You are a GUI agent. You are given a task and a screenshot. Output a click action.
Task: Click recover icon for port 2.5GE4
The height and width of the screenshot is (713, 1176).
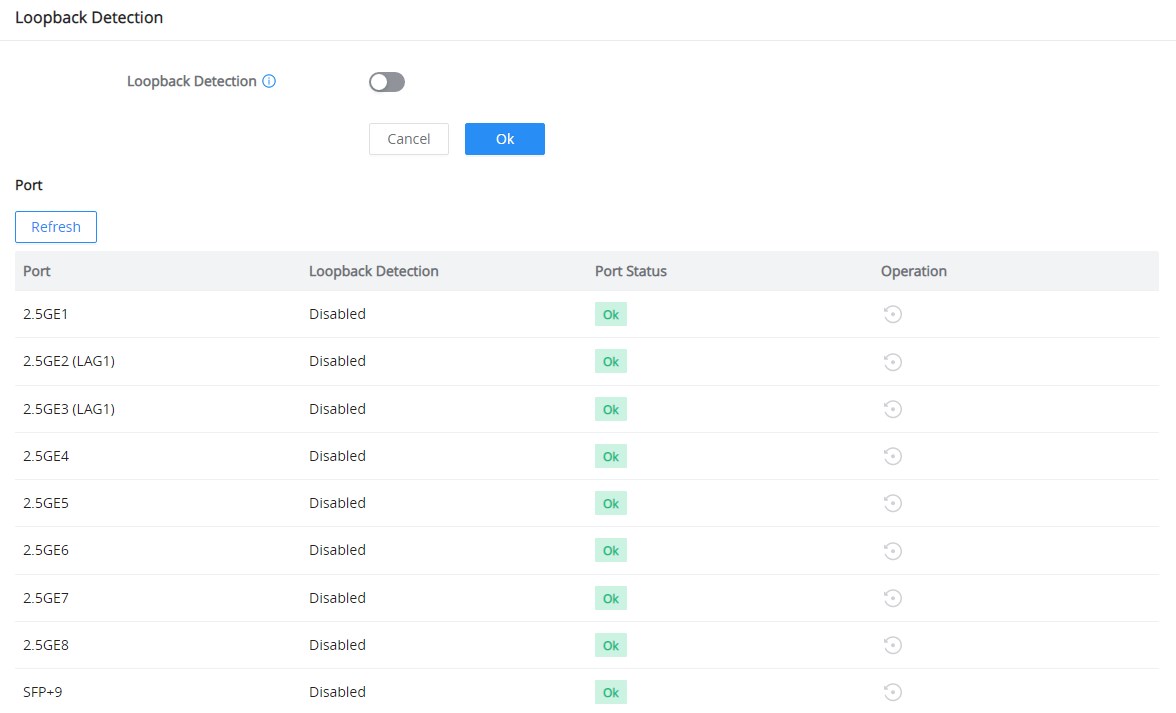[x=892, y=456]
